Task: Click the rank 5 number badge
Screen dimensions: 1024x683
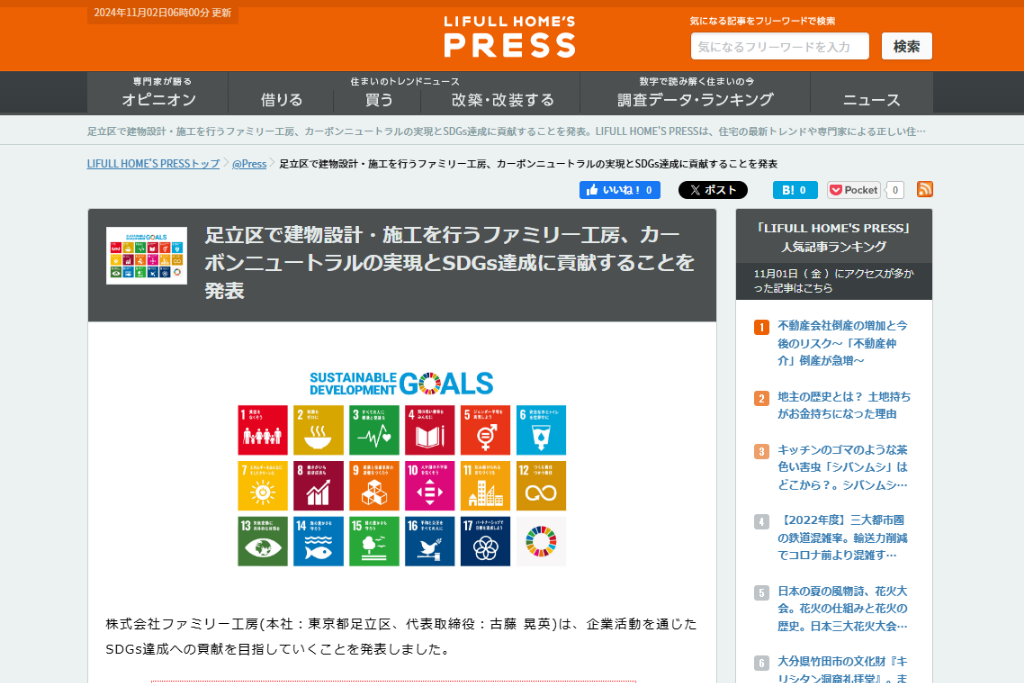Action: coord(761,592)
